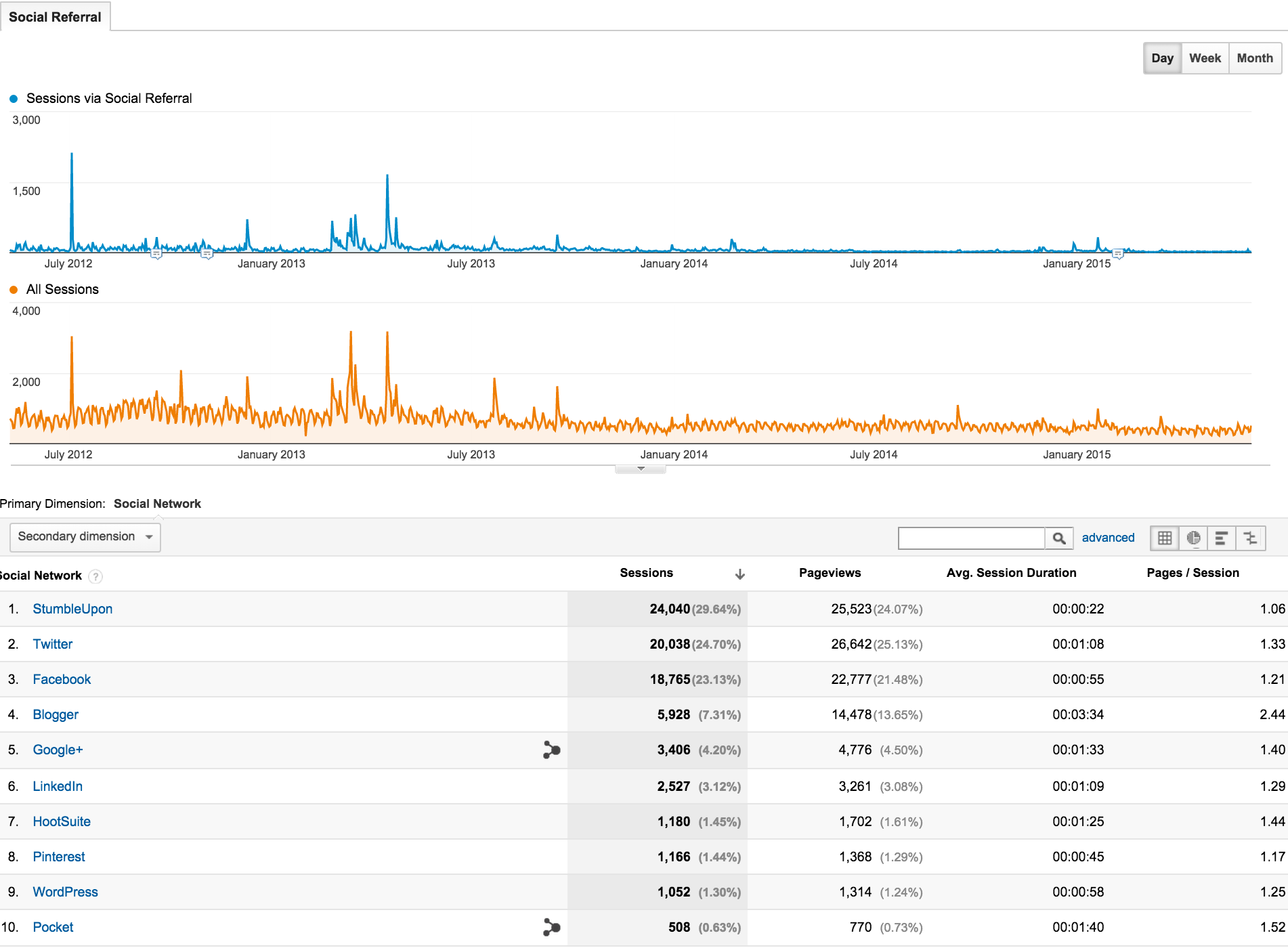
Task: Click the data hub icon beside Pocket
Action: tap(551, 927)
